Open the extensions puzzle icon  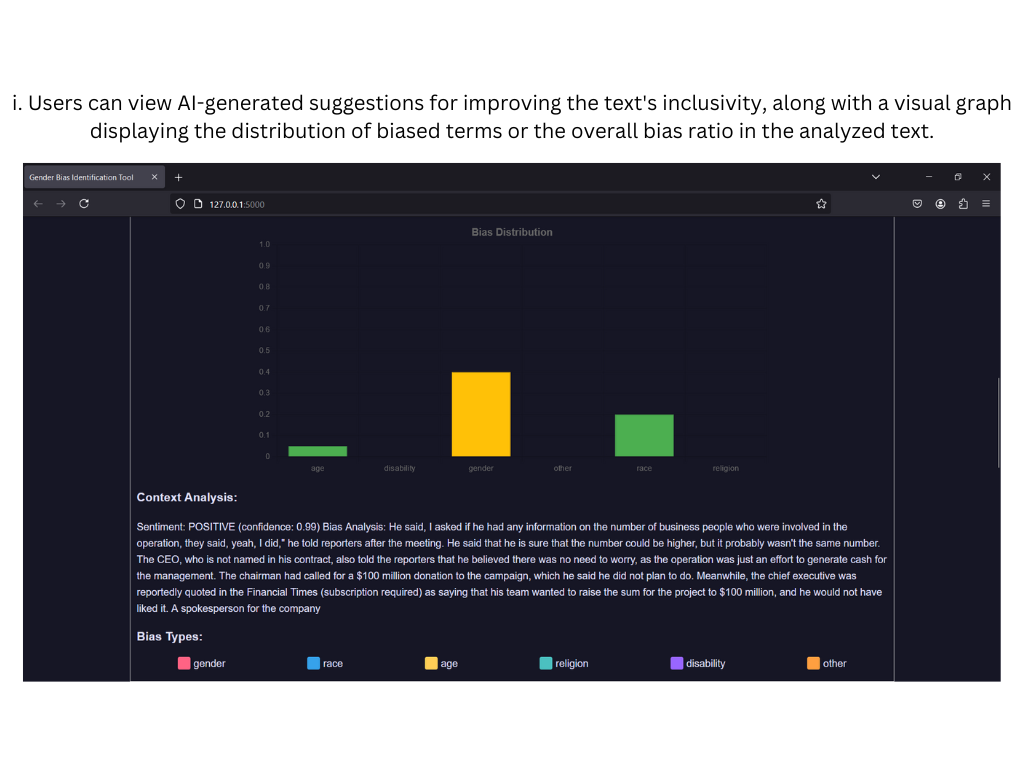point(963,204)
